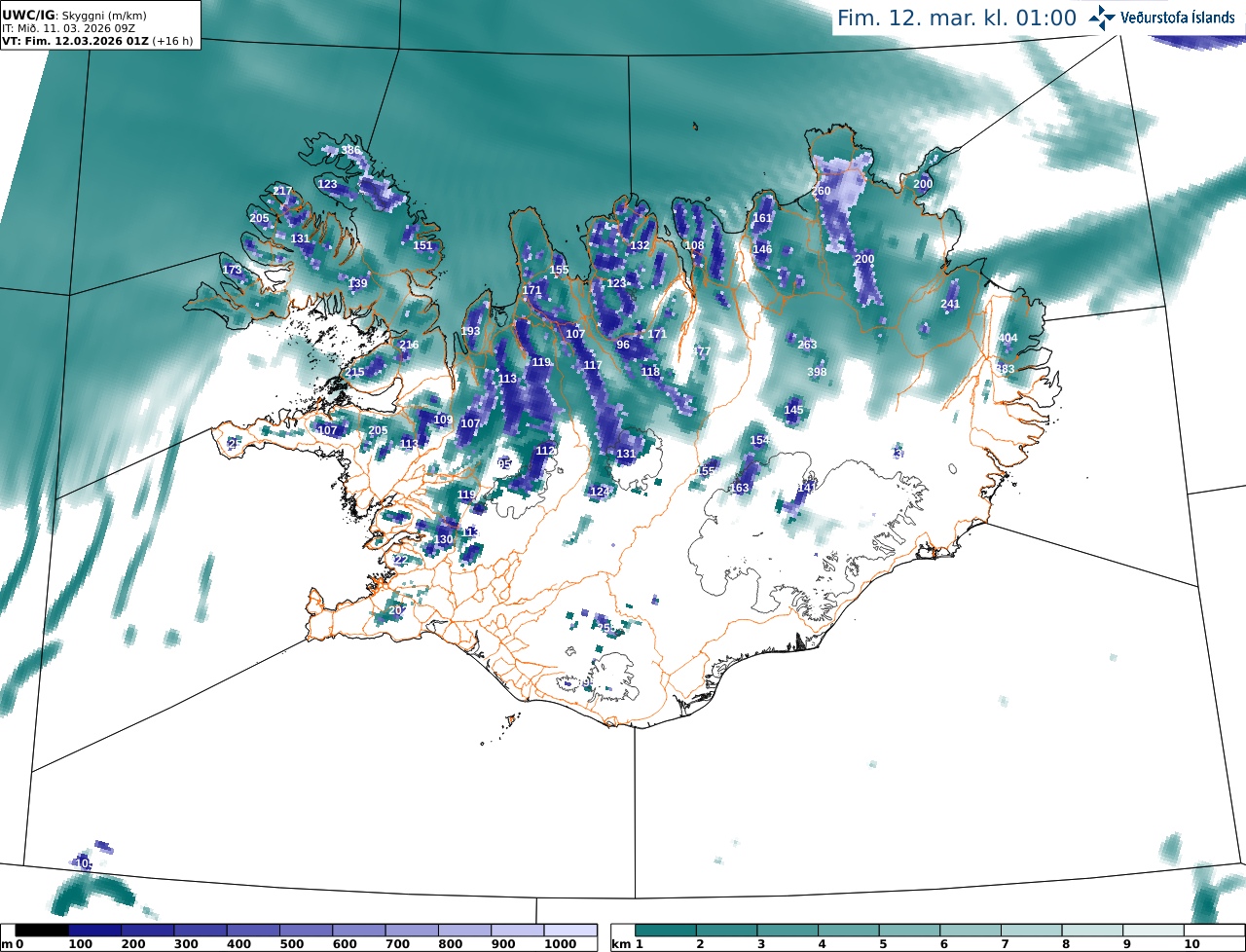This screenshot has height=952, width=1246.
Task: Click the map value 216
Action: (x=409, y=345)
